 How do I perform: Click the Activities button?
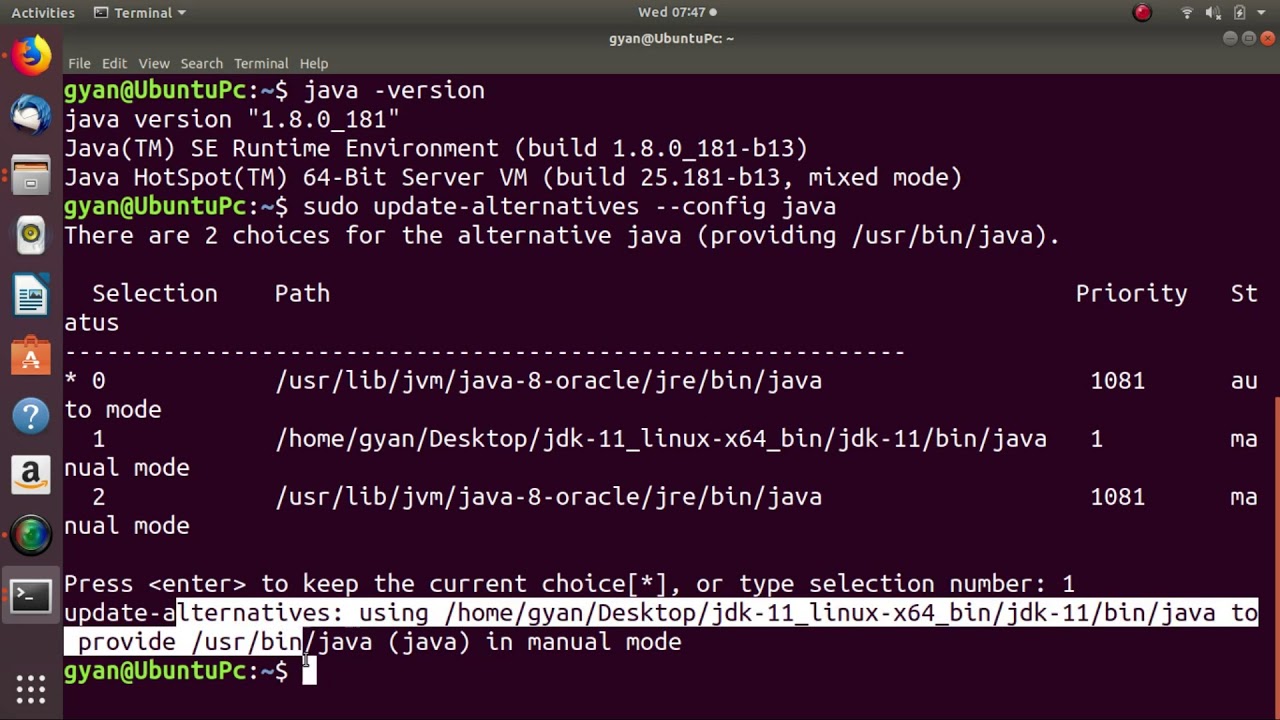click(x=43, y=13)
